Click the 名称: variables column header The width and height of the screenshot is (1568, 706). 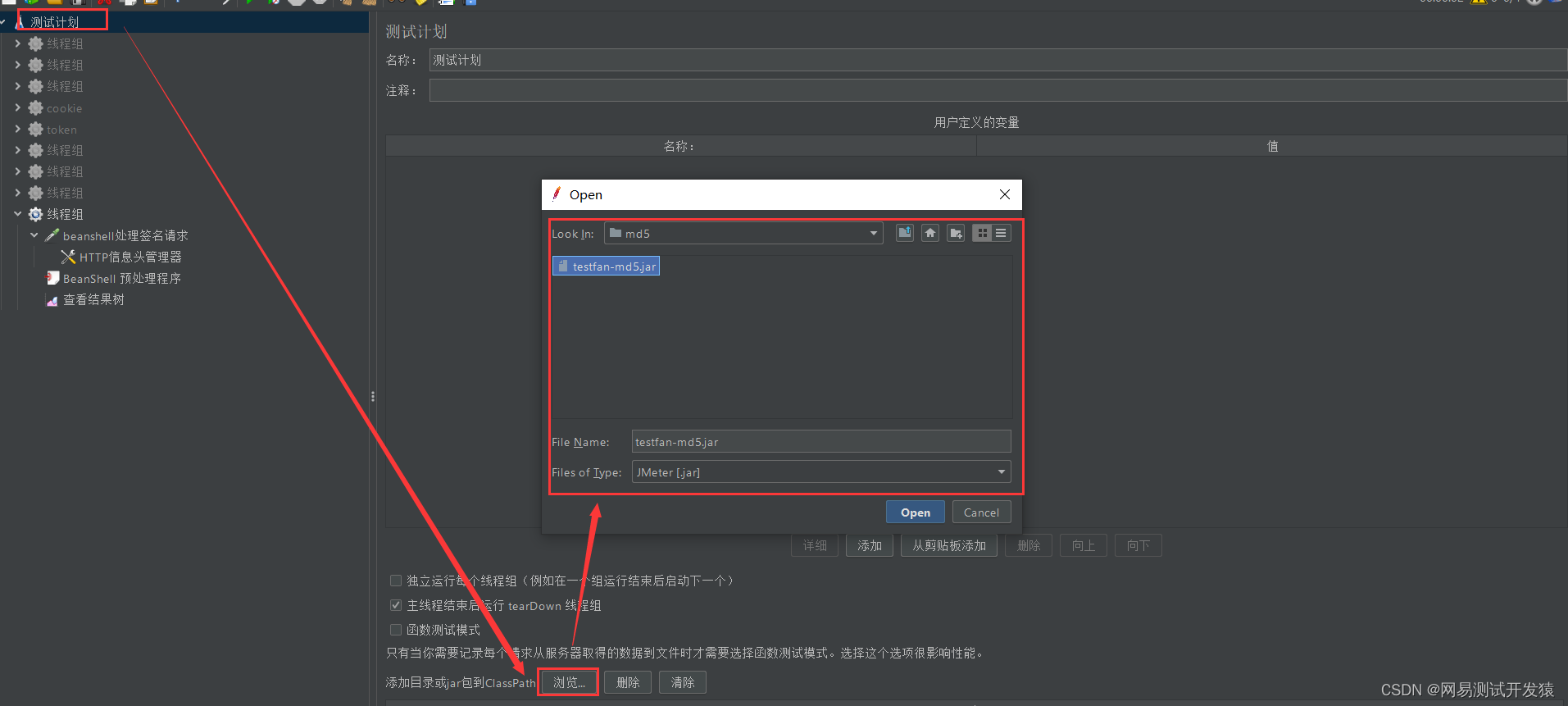[x=681, y=146]
